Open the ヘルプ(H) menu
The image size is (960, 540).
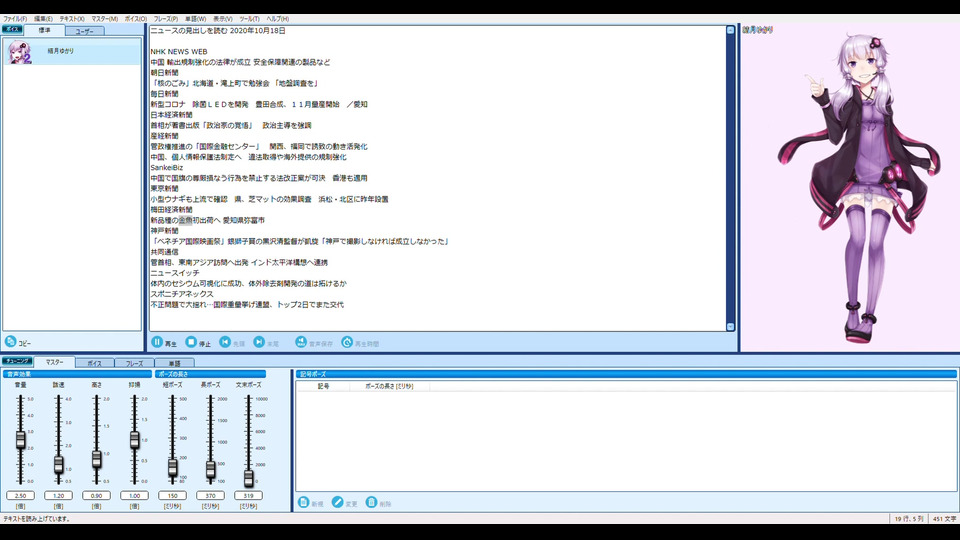pos(277,19)
